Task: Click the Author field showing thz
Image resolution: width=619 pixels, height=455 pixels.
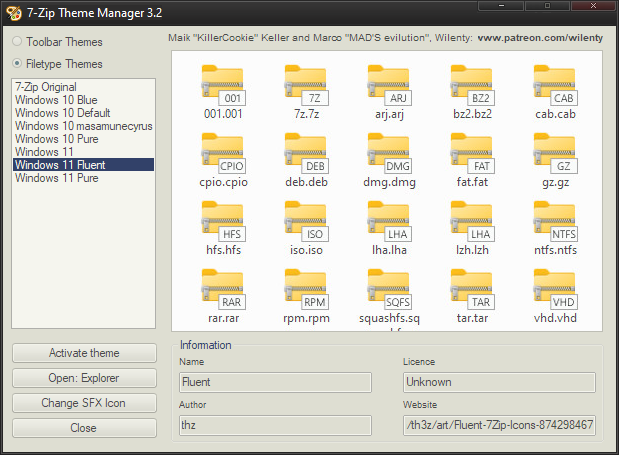Action: click(275, 425)
